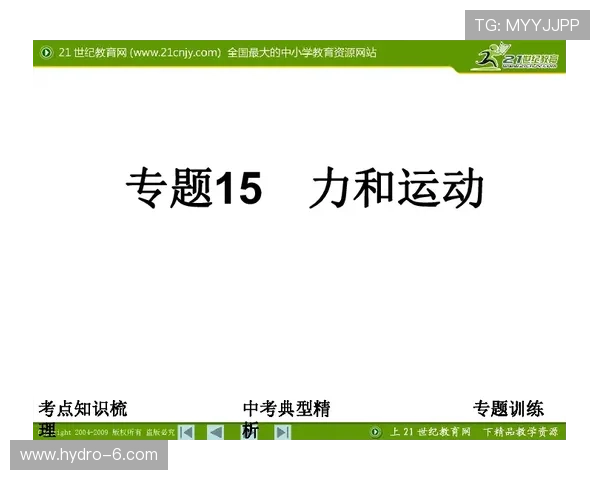
Task: Select the title 专题15 力和运动
Action: click(x=305, y=188)
